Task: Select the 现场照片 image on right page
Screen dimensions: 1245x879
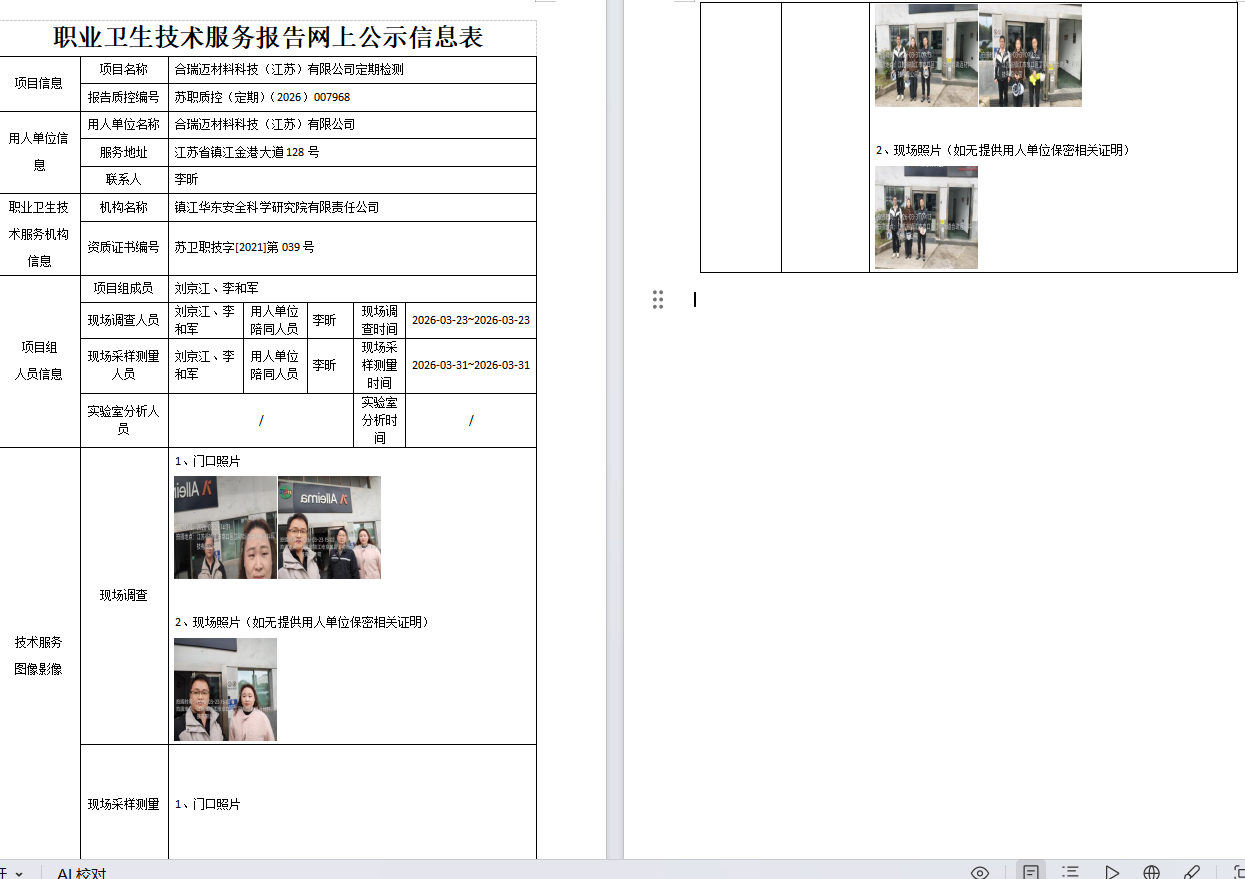Action: tap(926, 217)
